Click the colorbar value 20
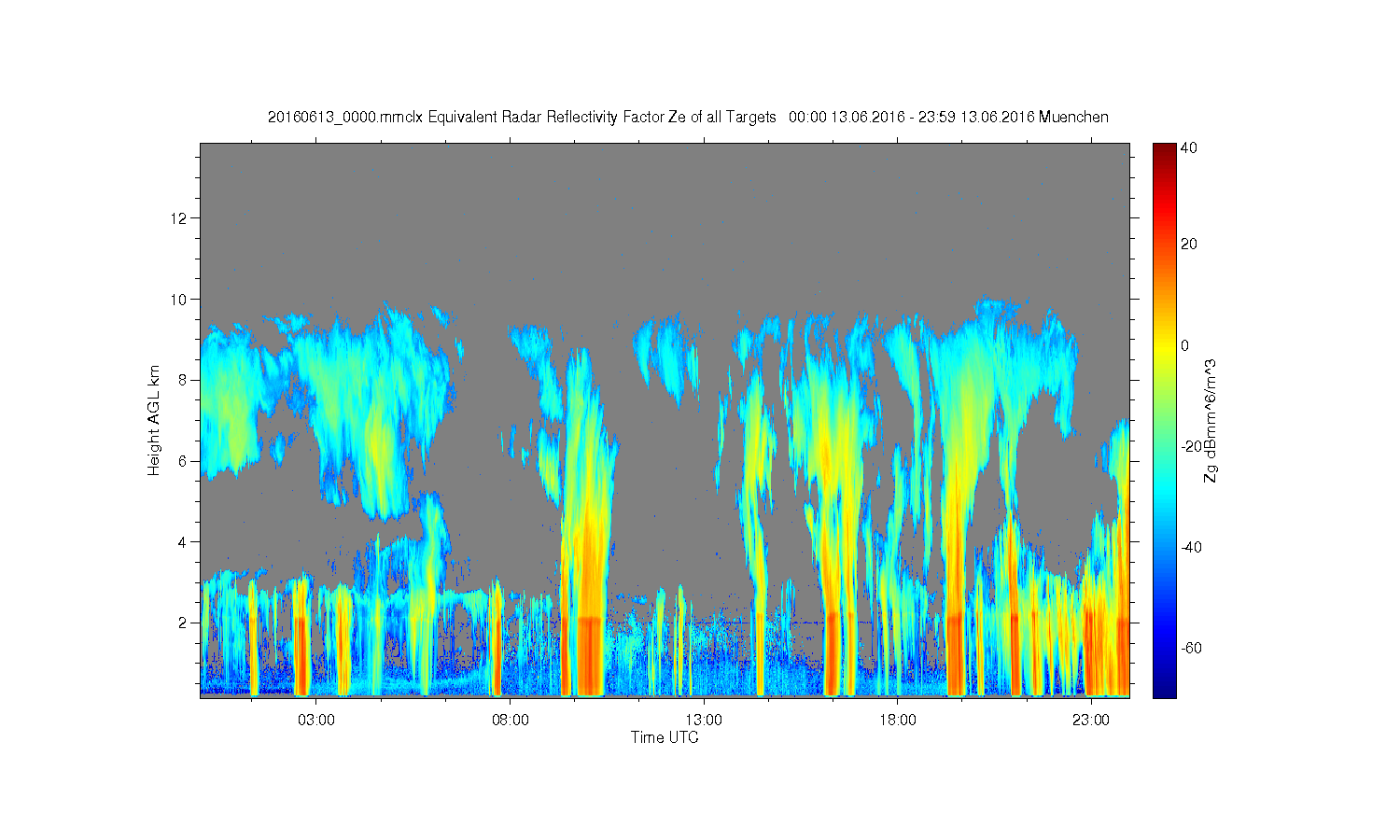This screenshot has height=840, width=1400. click(x=1189, y=245)
